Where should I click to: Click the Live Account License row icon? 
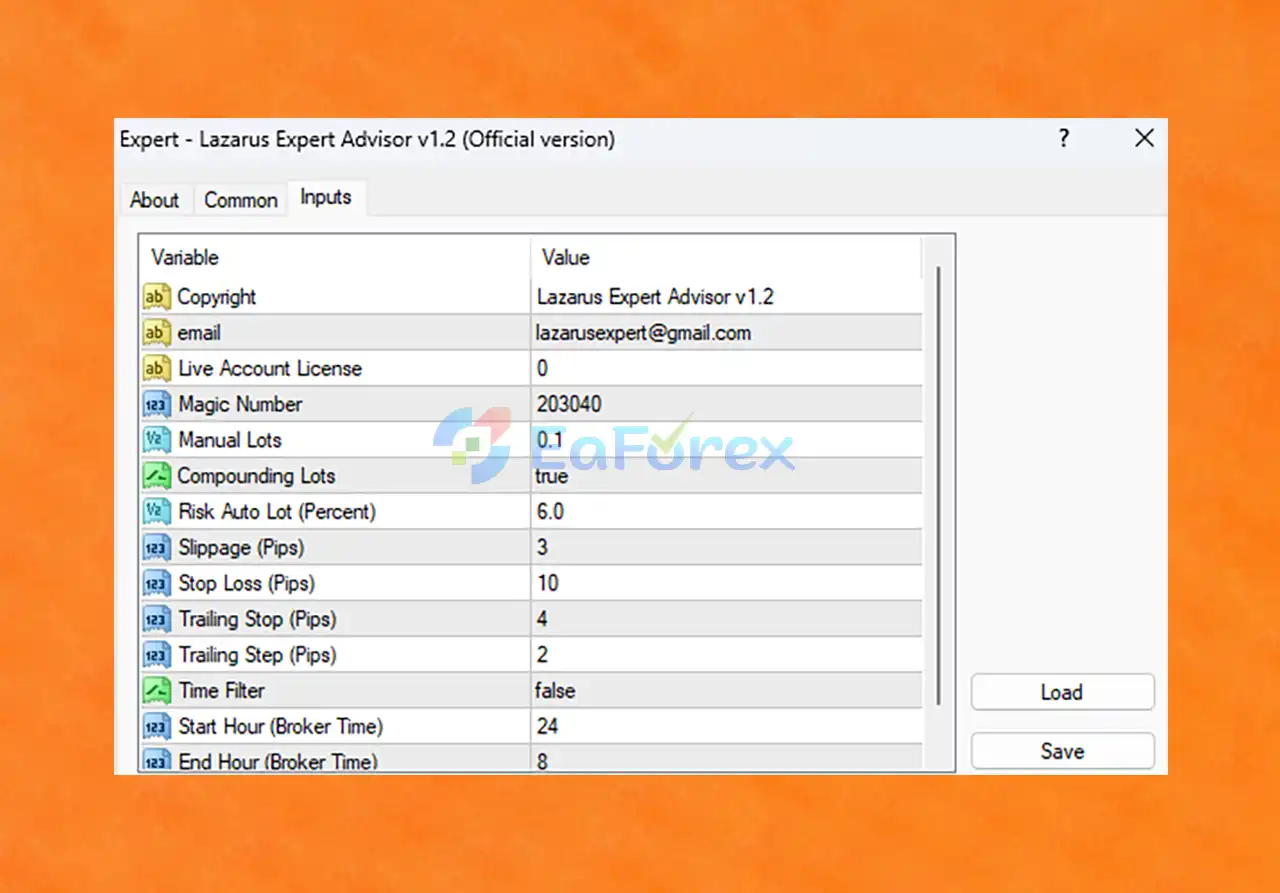pyautogui.click(x=157, y=369)
